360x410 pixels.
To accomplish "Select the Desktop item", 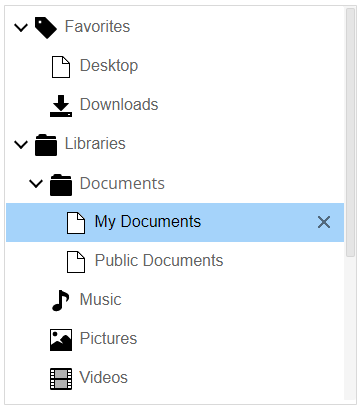I will coord(109,66).
